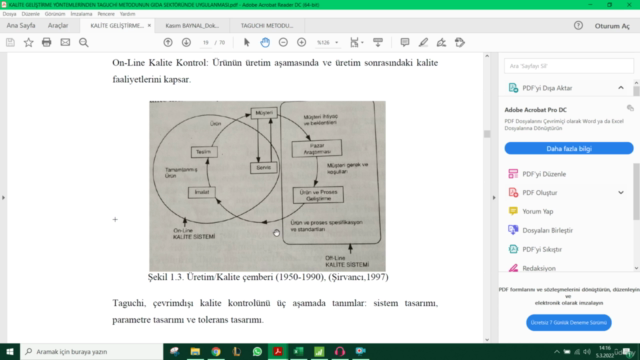Viewport: 640px width, 360px height.
Task: Switch to Ana Sayfa tab
Action: coord(21,25)
